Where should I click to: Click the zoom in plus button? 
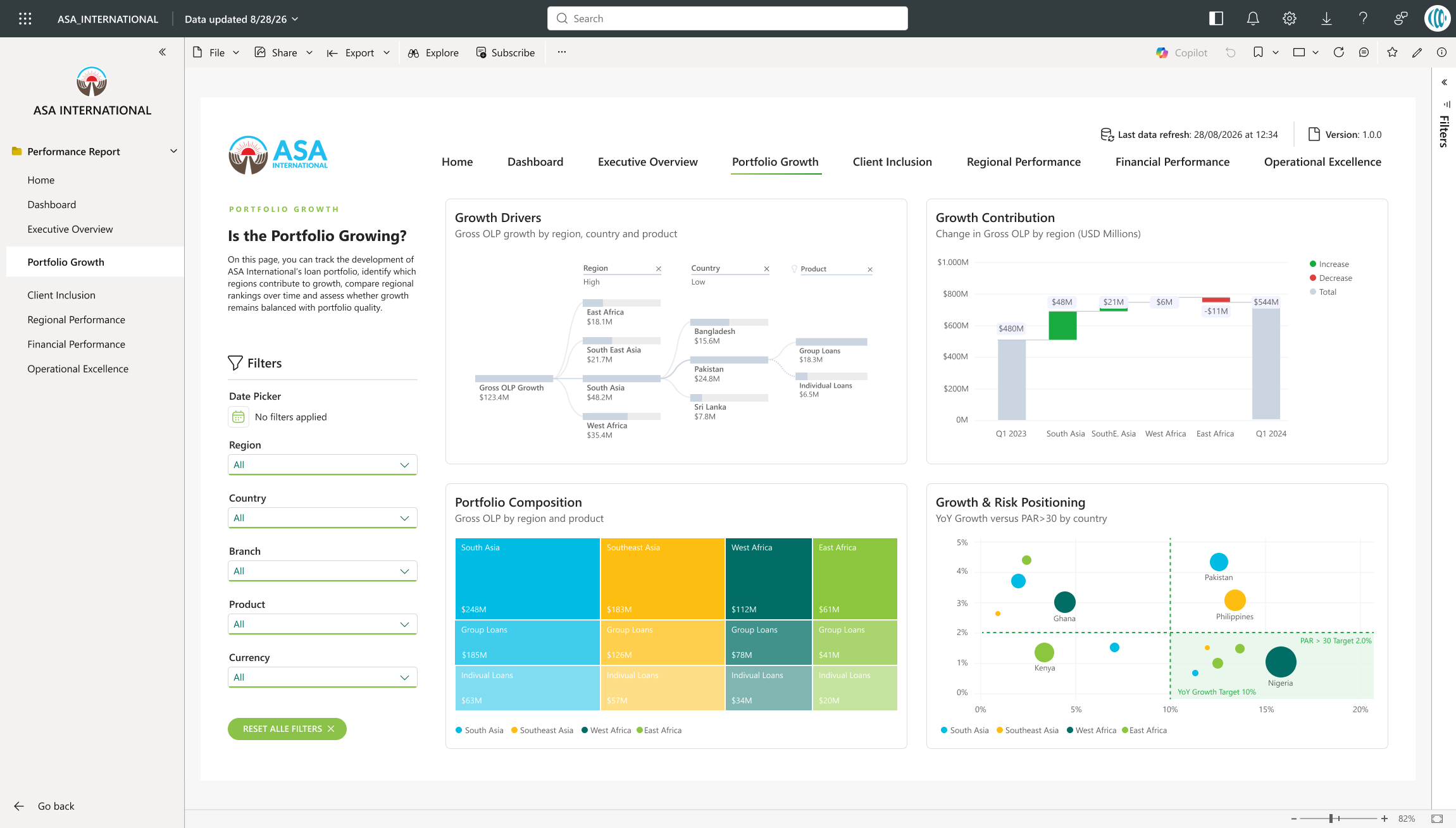[x=1384, y=819]
